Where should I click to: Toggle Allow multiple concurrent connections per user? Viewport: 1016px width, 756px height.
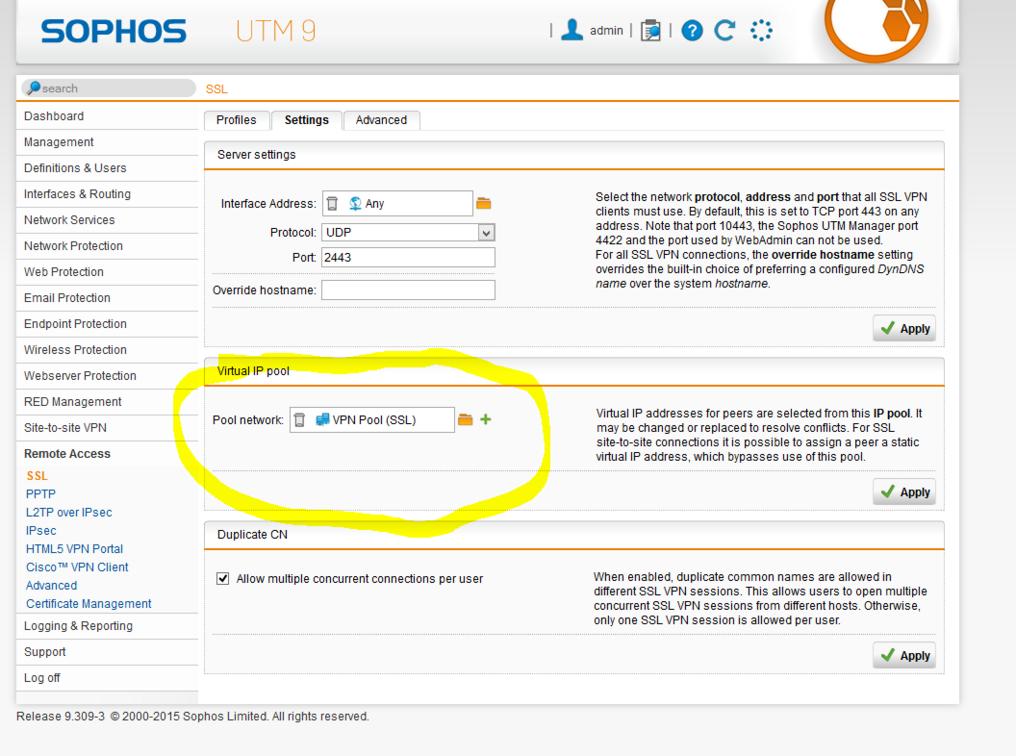pos(223,578)
